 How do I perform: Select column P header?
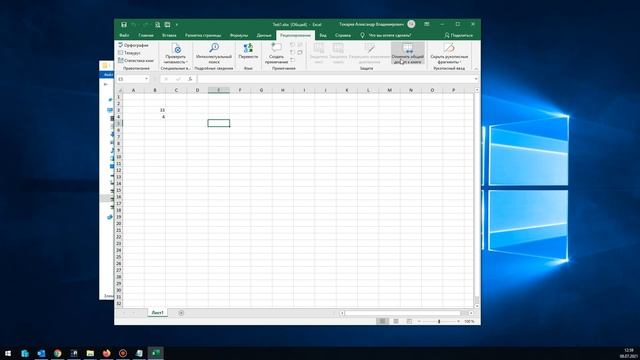453,90
